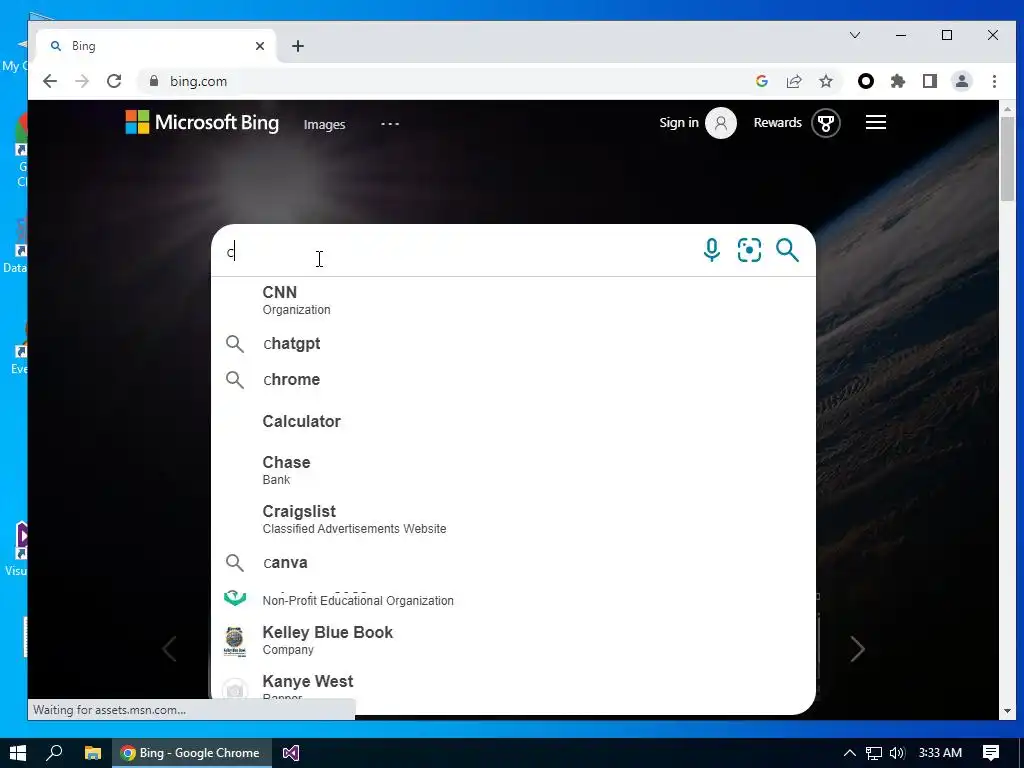
Task: Open Chrome profile avatar
Action: click(962, 81)
